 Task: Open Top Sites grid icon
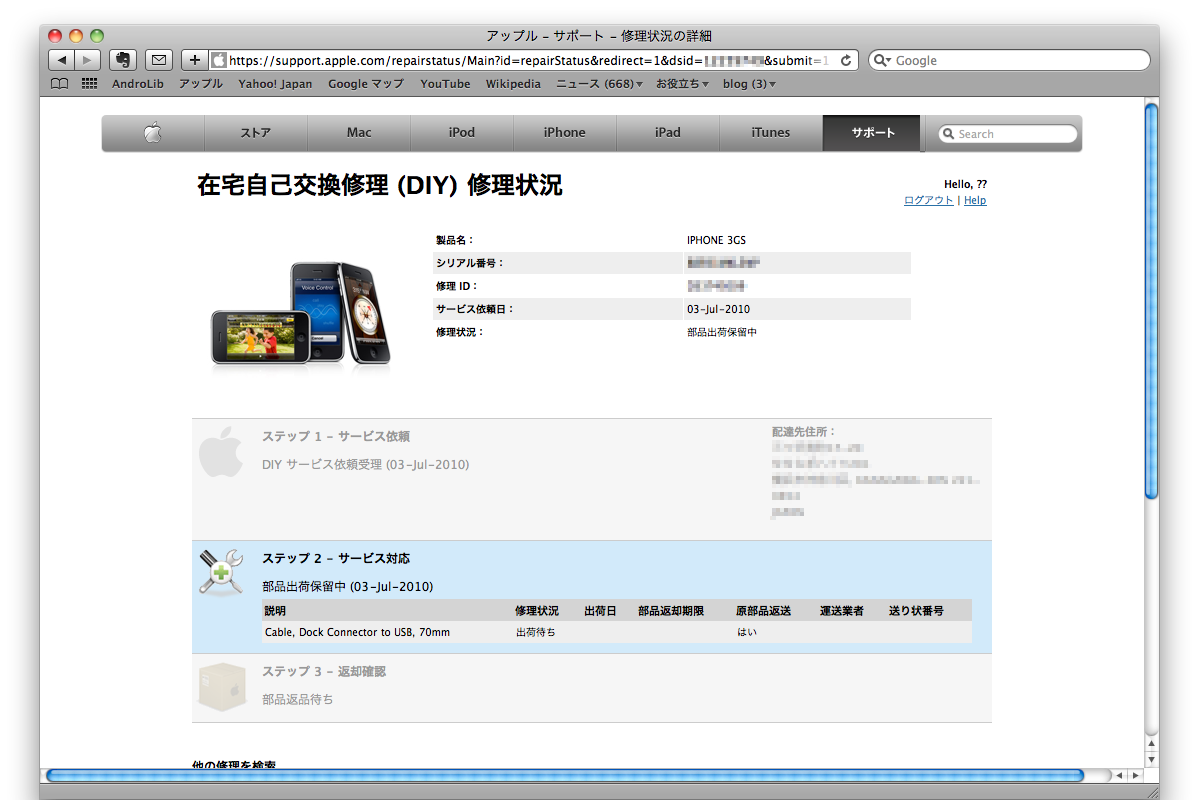[x=89, y=83]
